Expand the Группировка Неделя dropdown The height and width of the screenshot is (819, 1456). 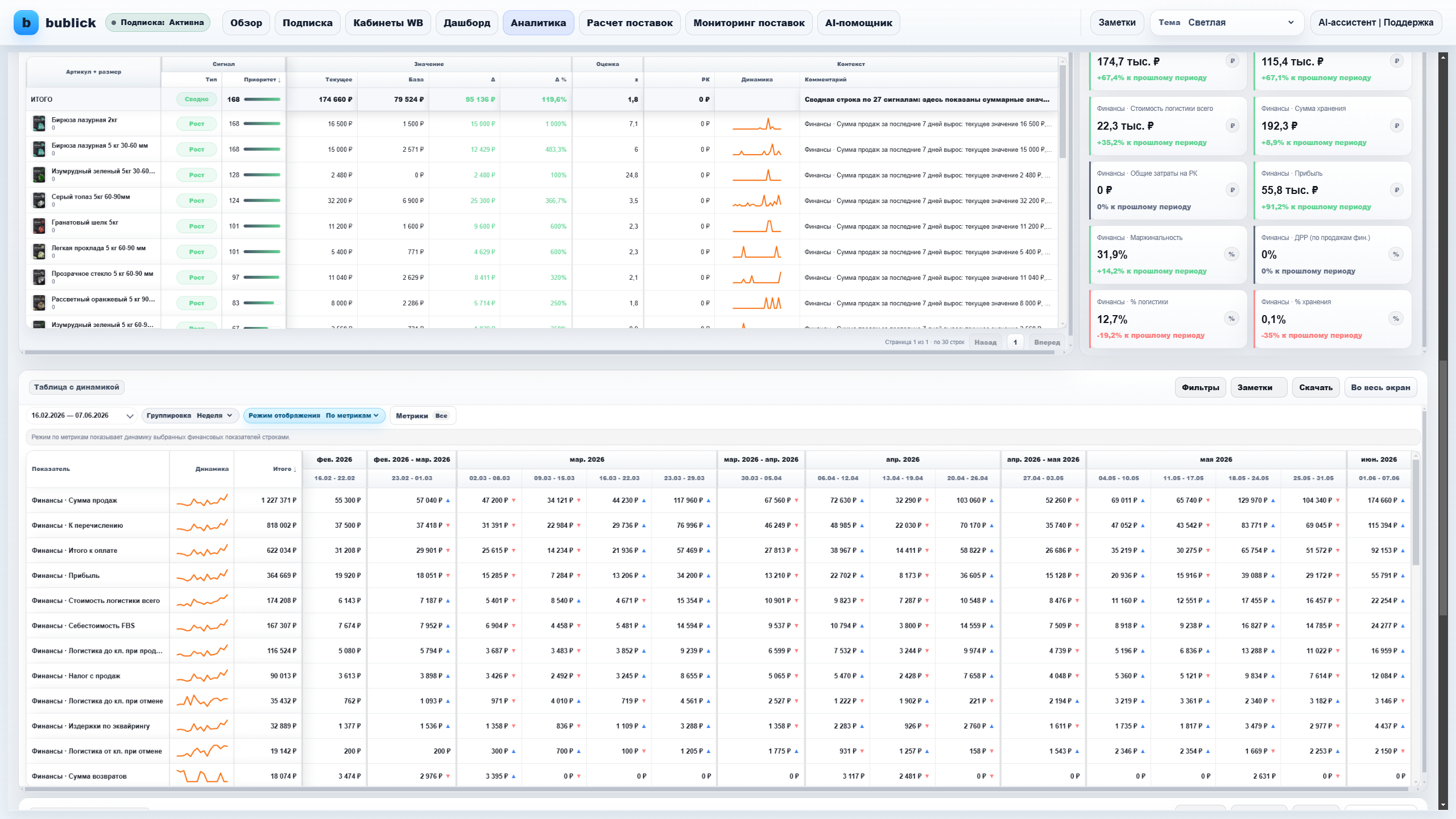[190, 416]
